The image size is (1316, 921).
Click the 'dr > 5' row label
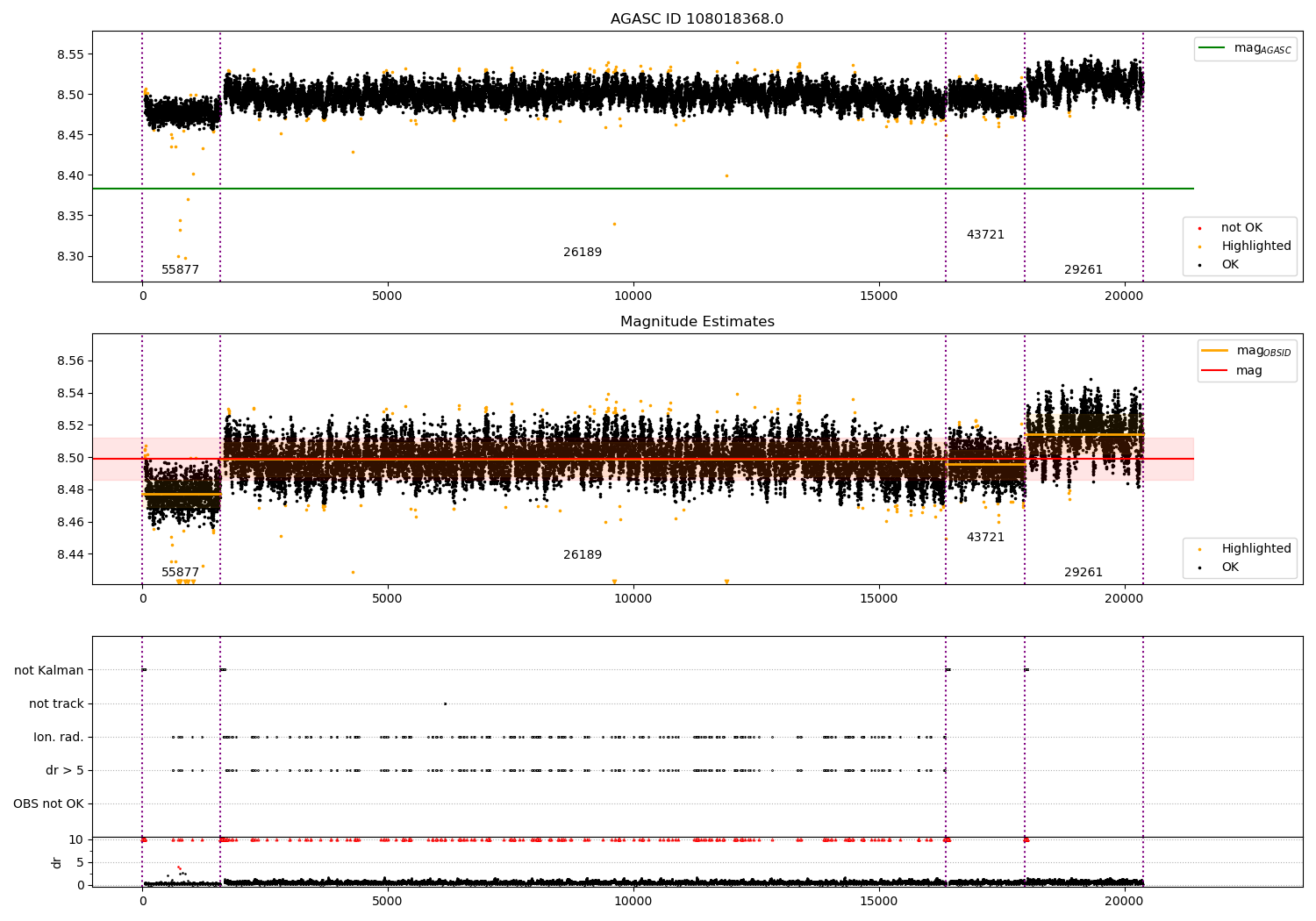tap(65, 771)
